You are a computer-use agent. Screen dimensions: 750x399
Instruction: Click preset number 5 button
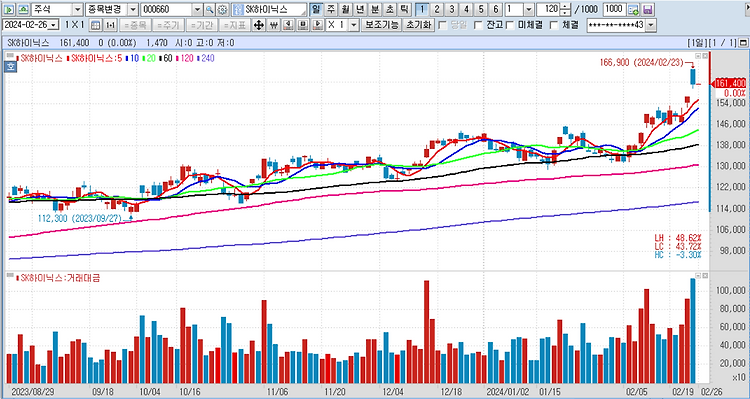pyautogui.click(x=481, y=9)
